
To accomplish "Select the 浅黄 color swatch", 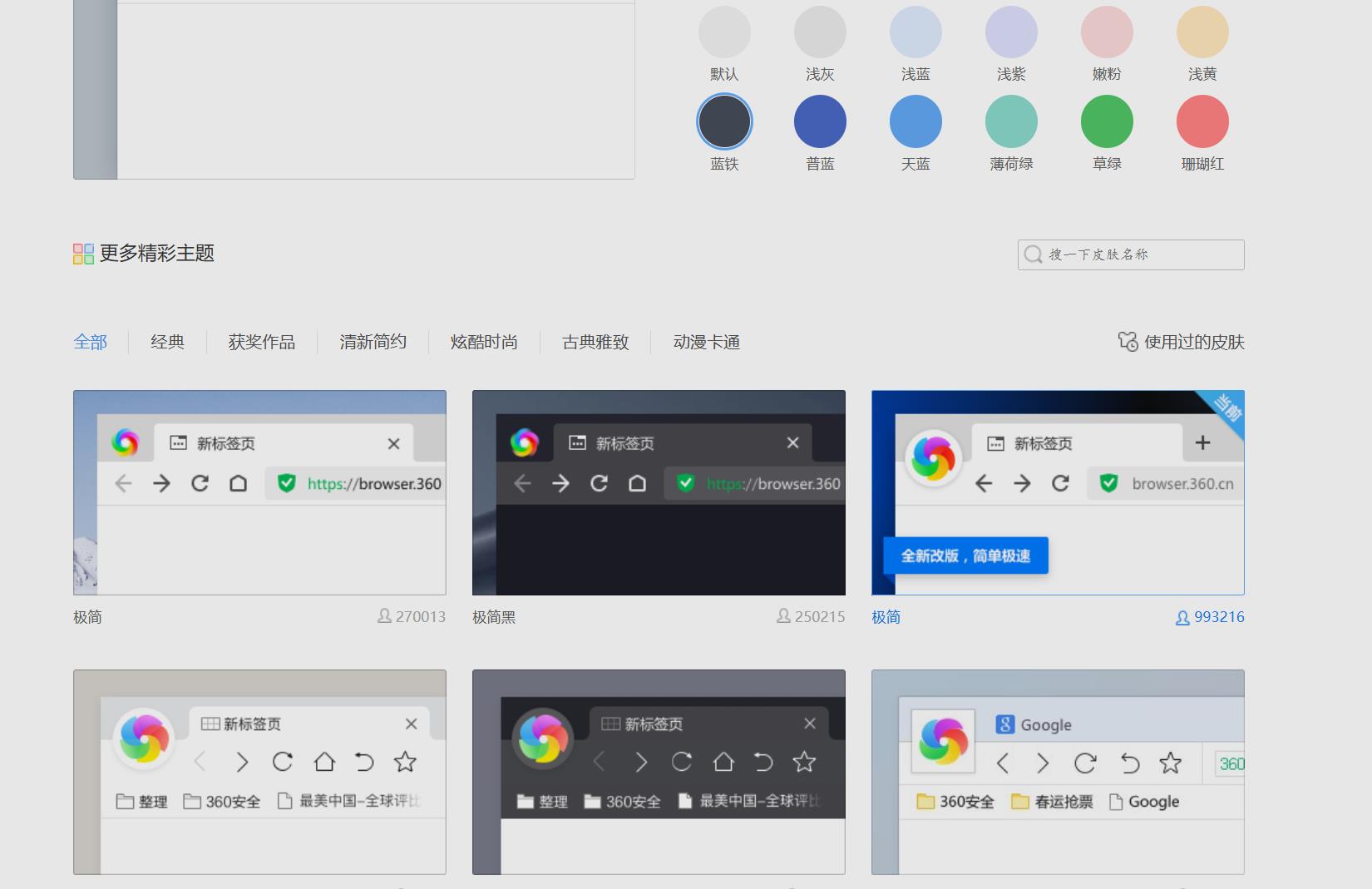I will [1202, 32].
